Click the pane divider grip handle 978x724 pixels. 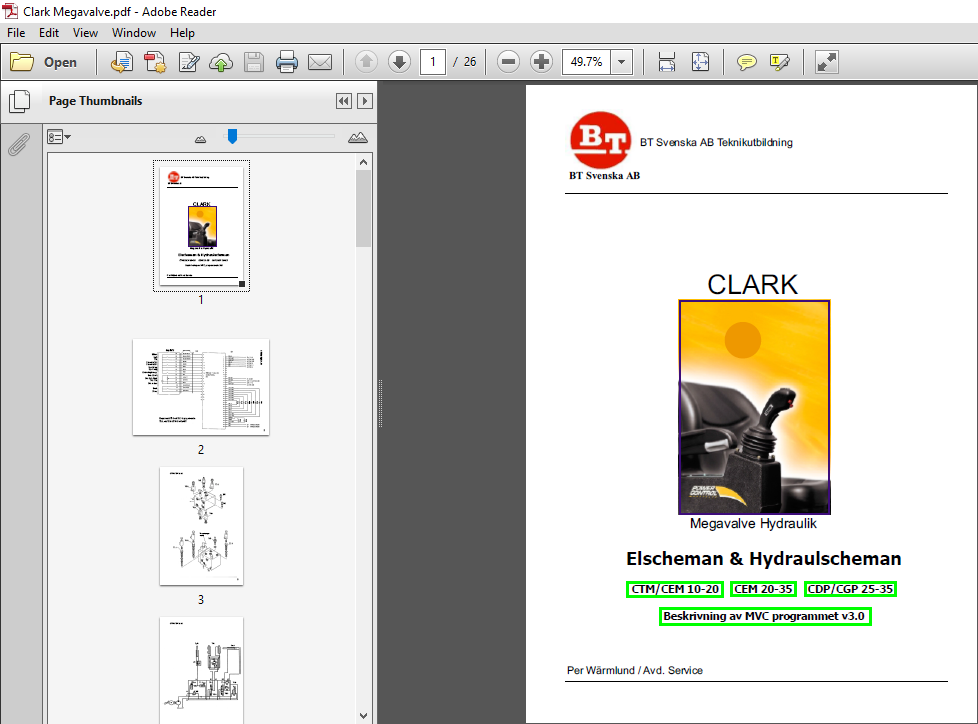tap(380, 403)
